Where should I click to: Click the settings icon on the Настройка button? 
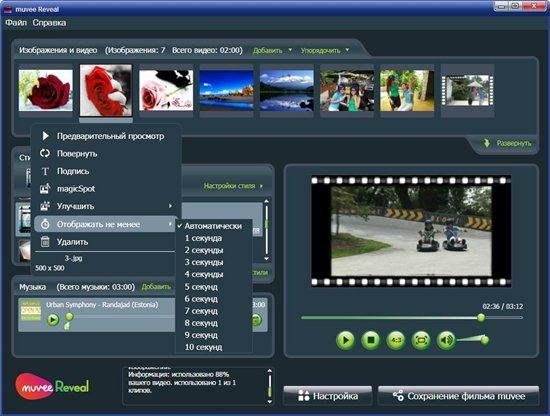[x=304, y=396]
